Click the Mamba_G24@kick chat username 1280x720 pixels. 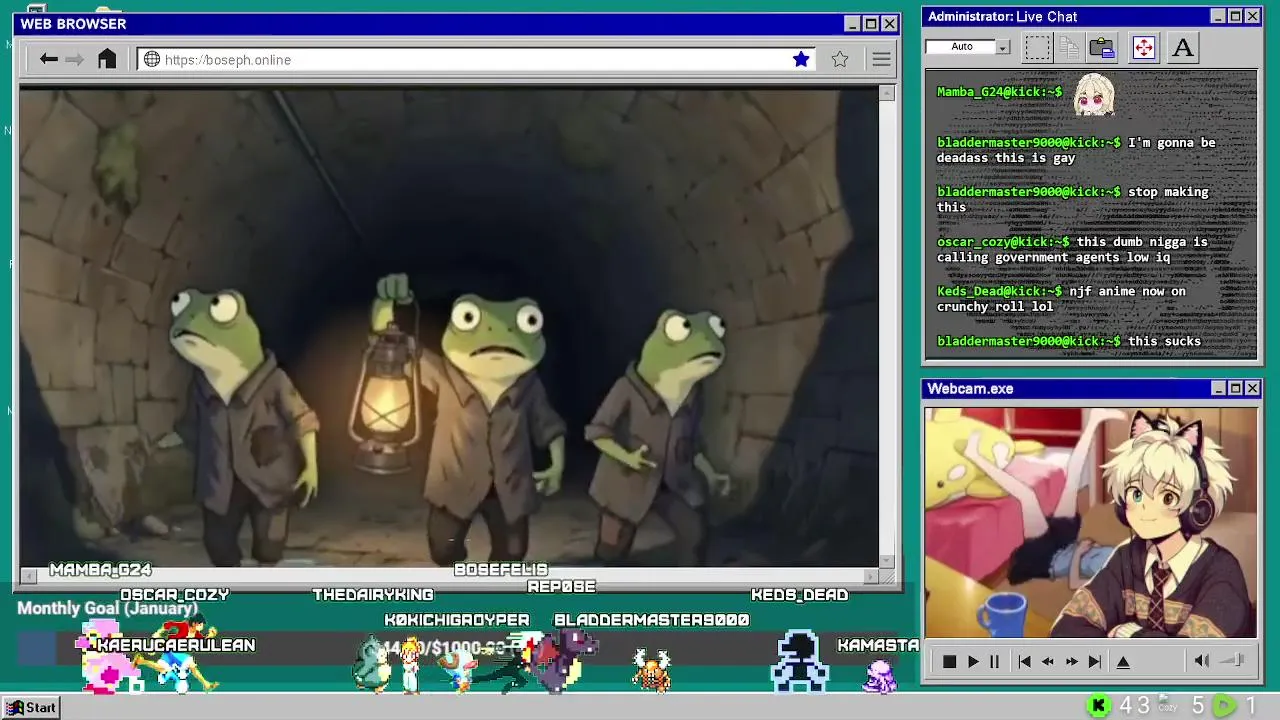pos(999,92)
